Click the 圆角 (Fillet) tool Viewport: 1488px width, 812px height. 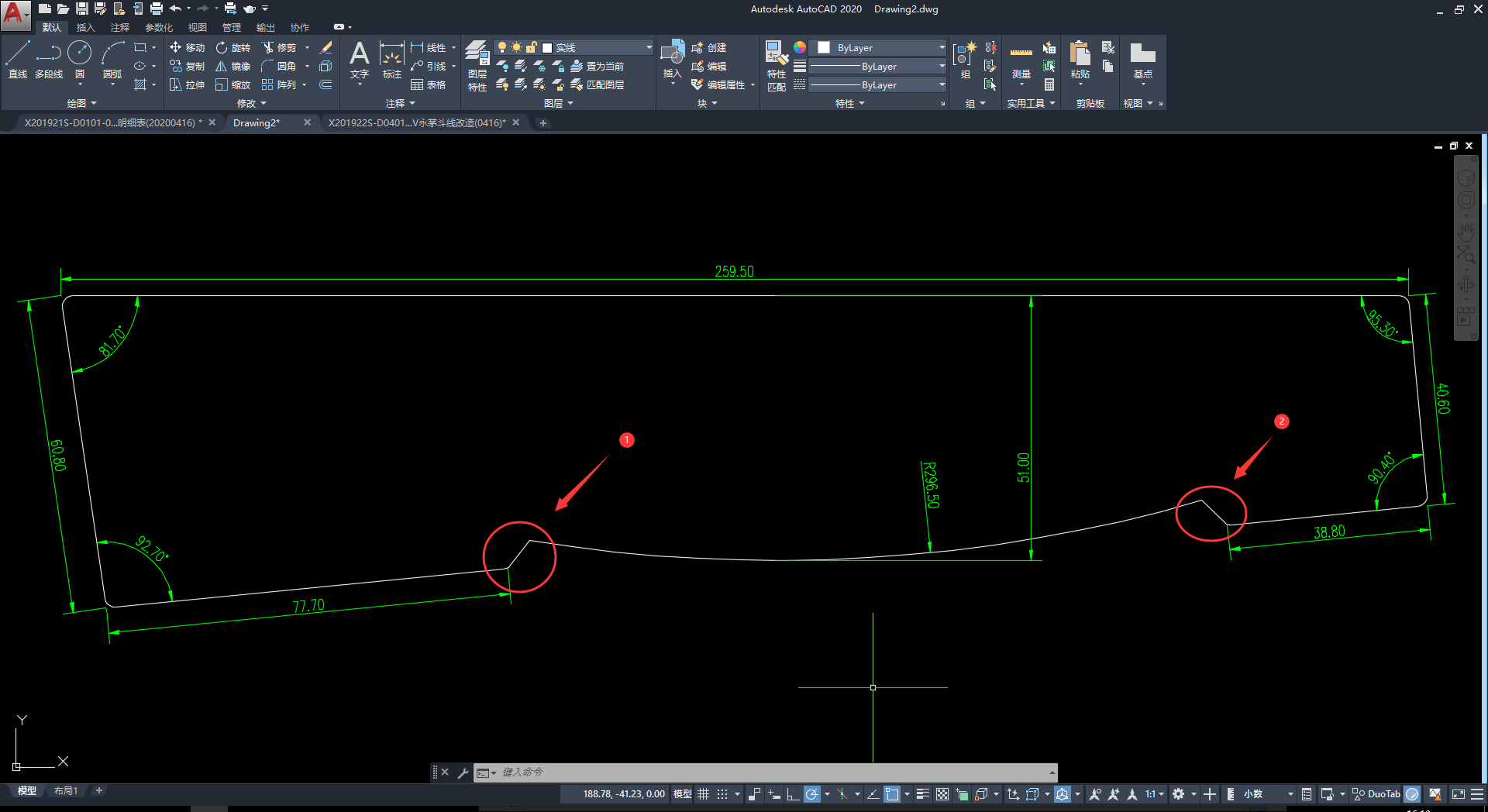(x=278, y=66)
